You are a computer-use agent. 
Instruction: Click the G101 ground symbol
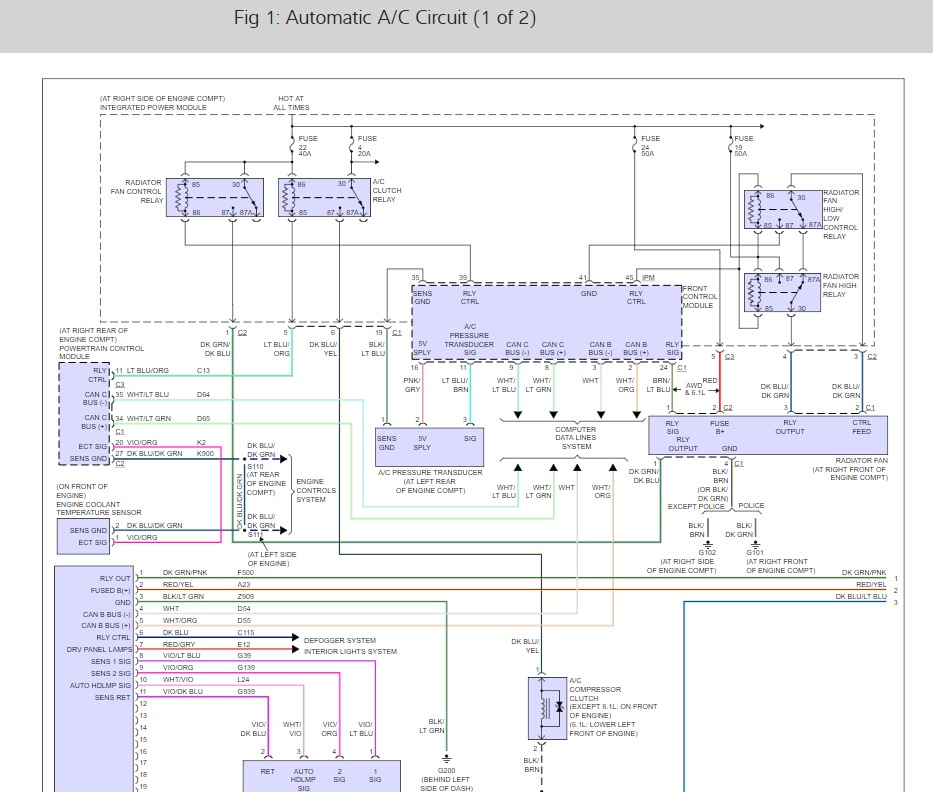coord(755,544)
